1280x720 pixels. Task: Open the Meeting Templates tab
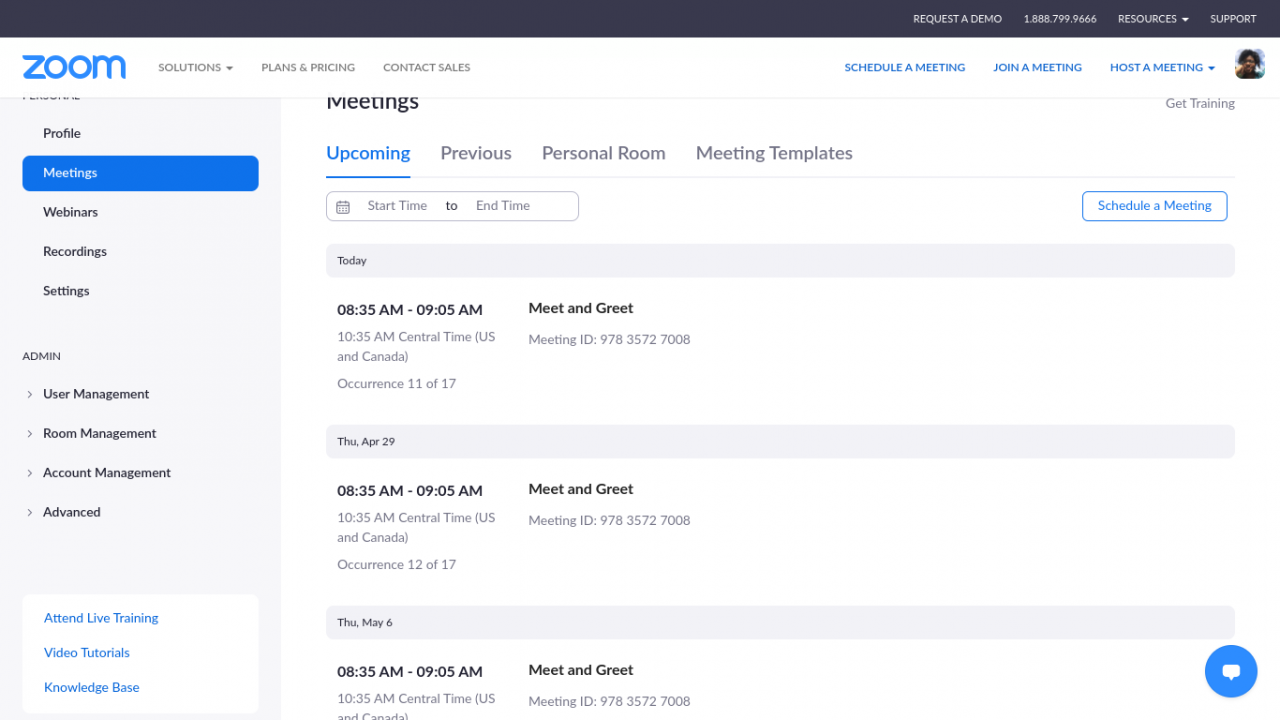tap(774, 153)
